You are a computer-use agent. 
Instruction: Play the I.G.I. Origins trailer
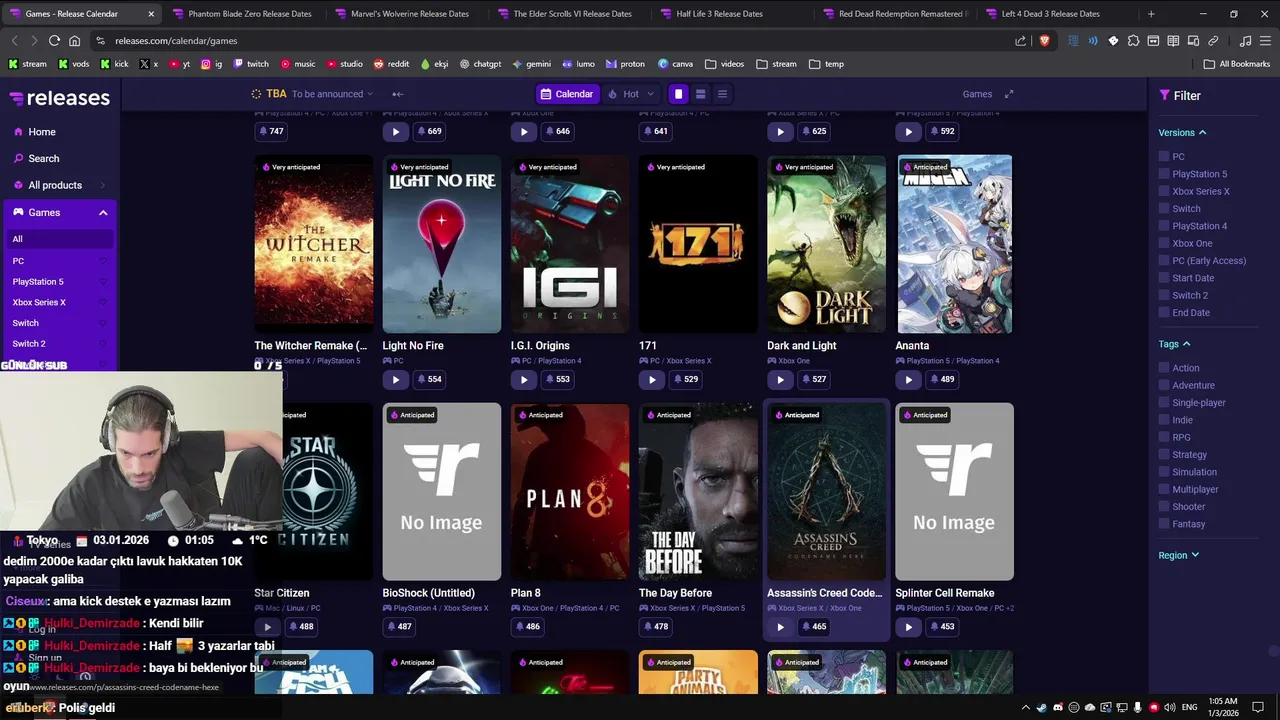(524, 379)
